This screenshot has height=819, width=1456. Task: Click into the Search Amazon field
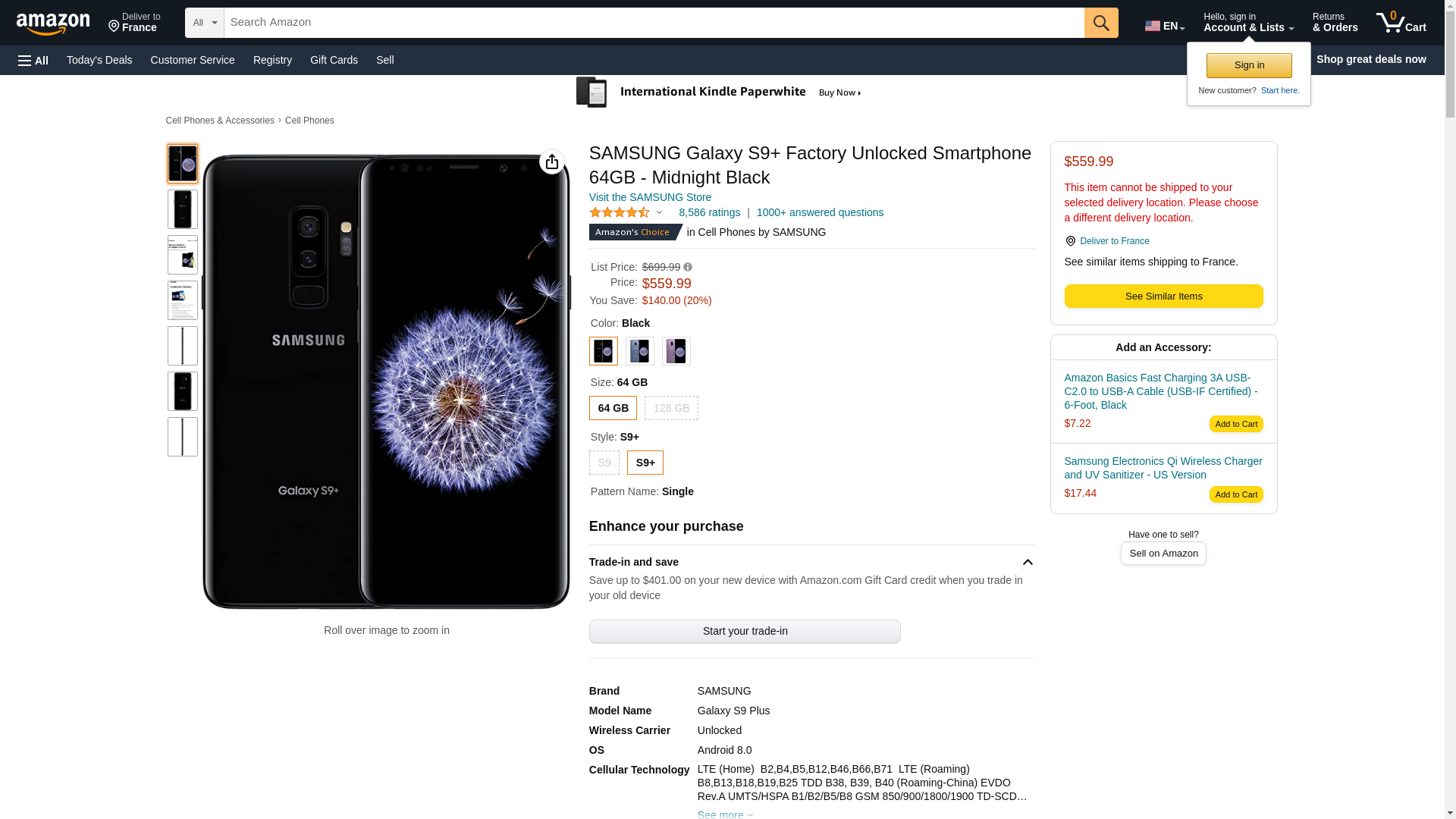pyautogui.click(x=654, y=23)
